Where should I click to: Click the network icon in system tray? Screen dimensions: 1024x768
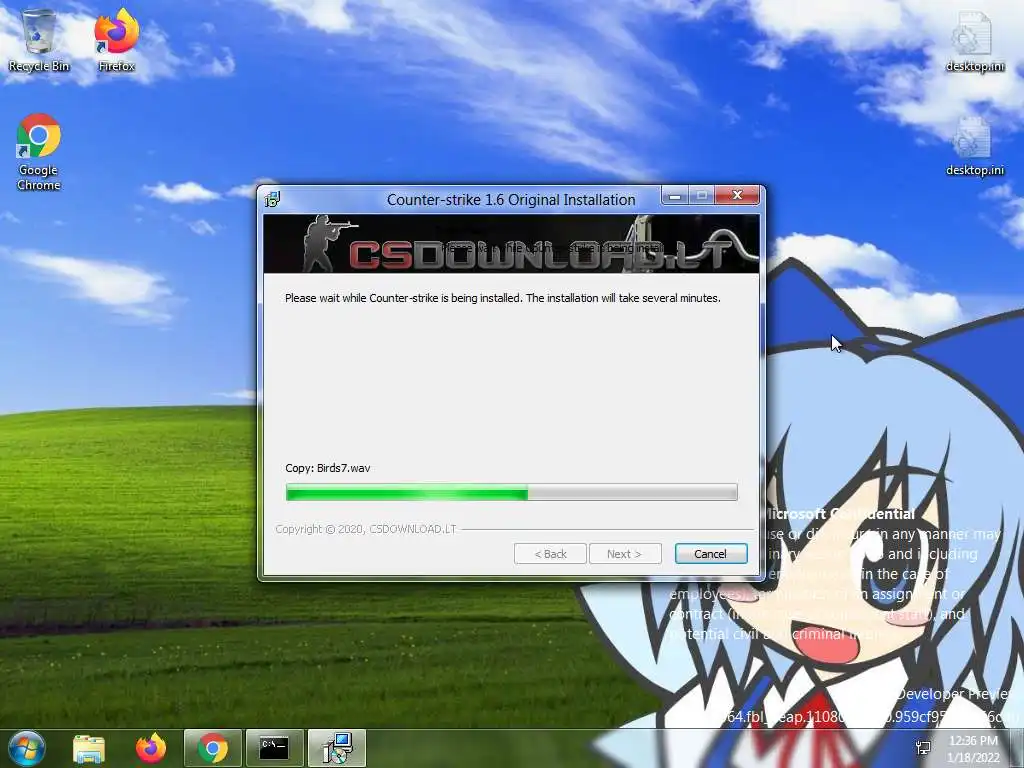[x=923, y=748]
